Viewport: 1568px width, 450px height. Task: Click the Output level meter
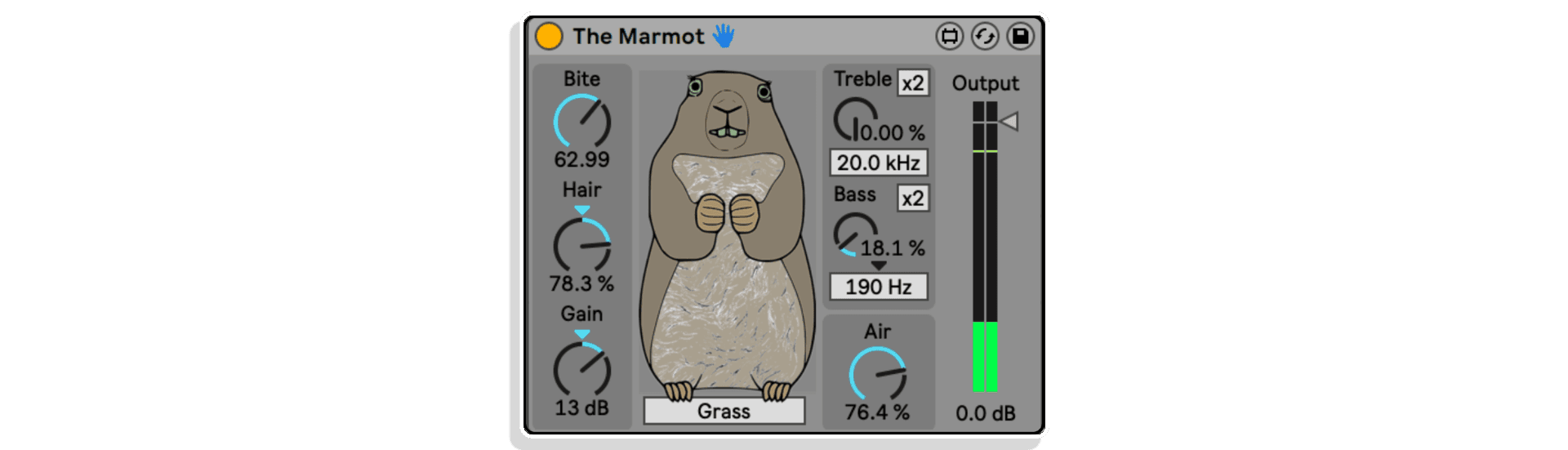[985, 247]
